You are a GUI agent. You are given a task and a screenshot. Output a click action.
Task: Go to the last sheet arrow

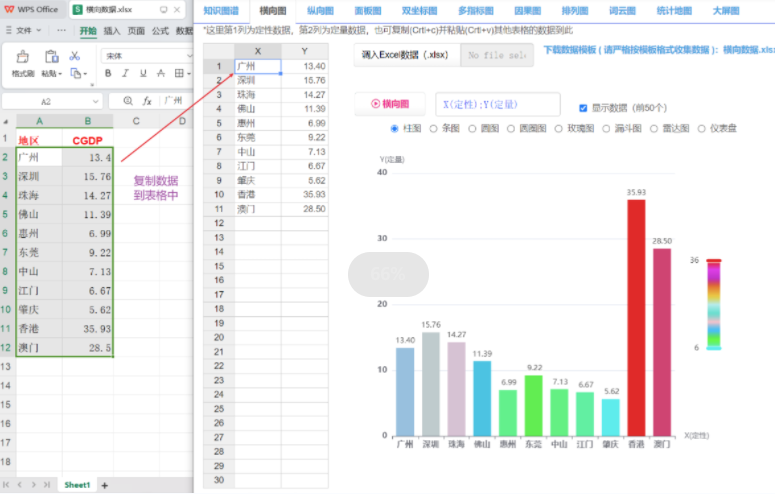(47, 485)
